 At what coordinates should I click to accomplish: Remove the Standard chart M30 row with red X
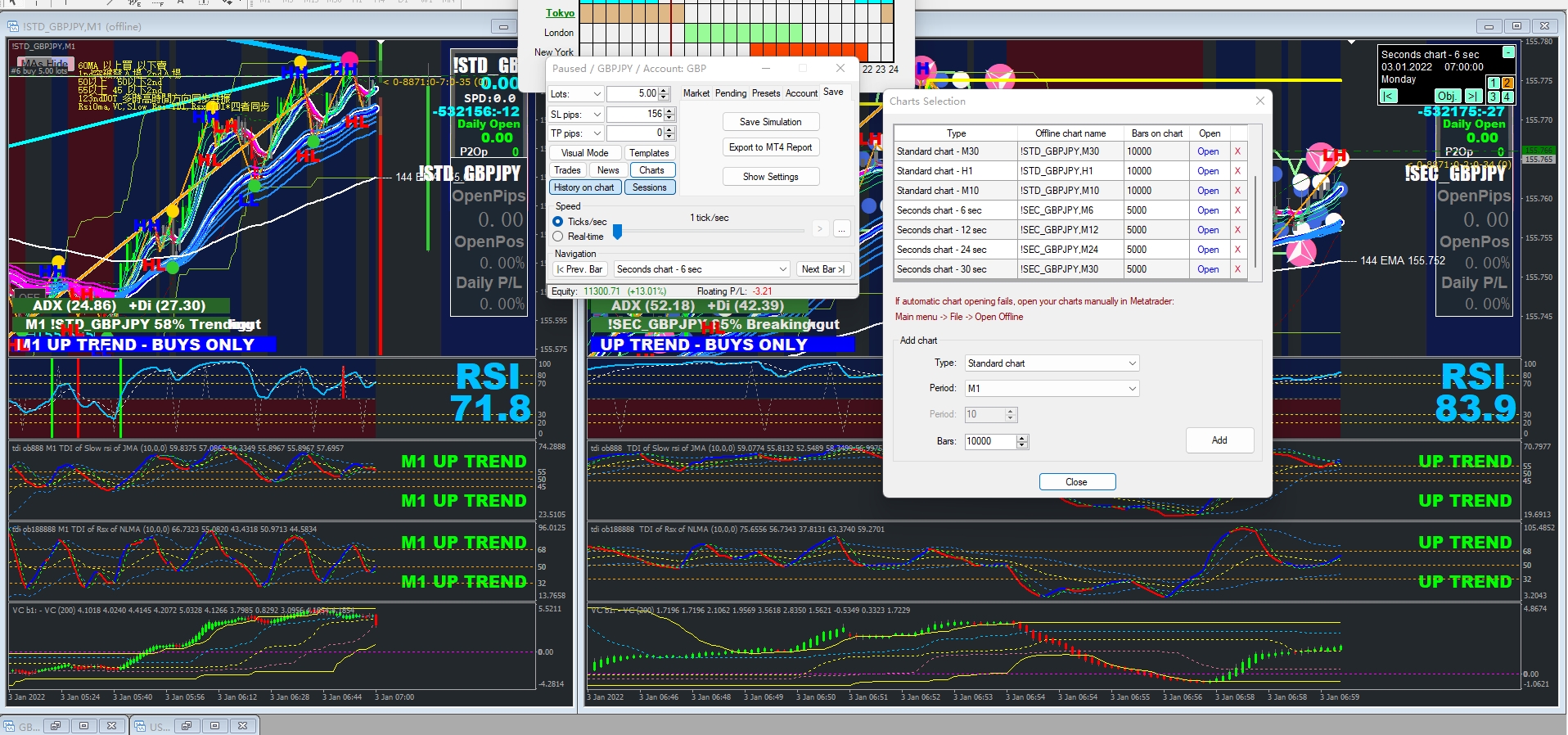1237,151
